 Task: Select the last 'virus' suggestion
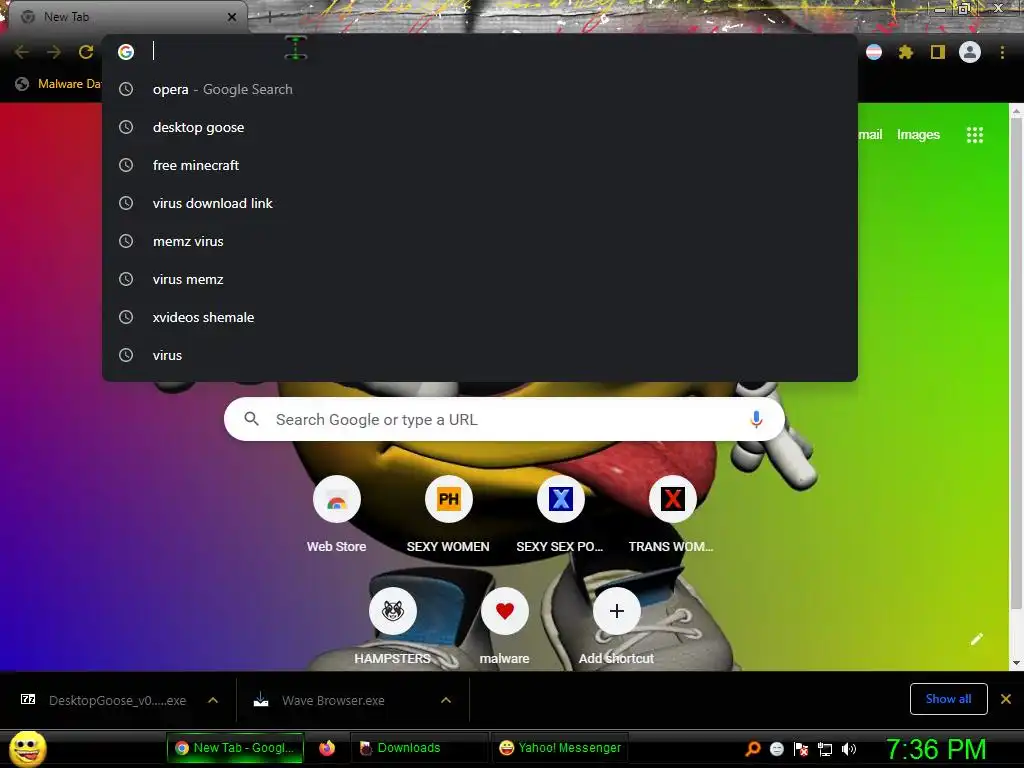[x=480, y=355]
